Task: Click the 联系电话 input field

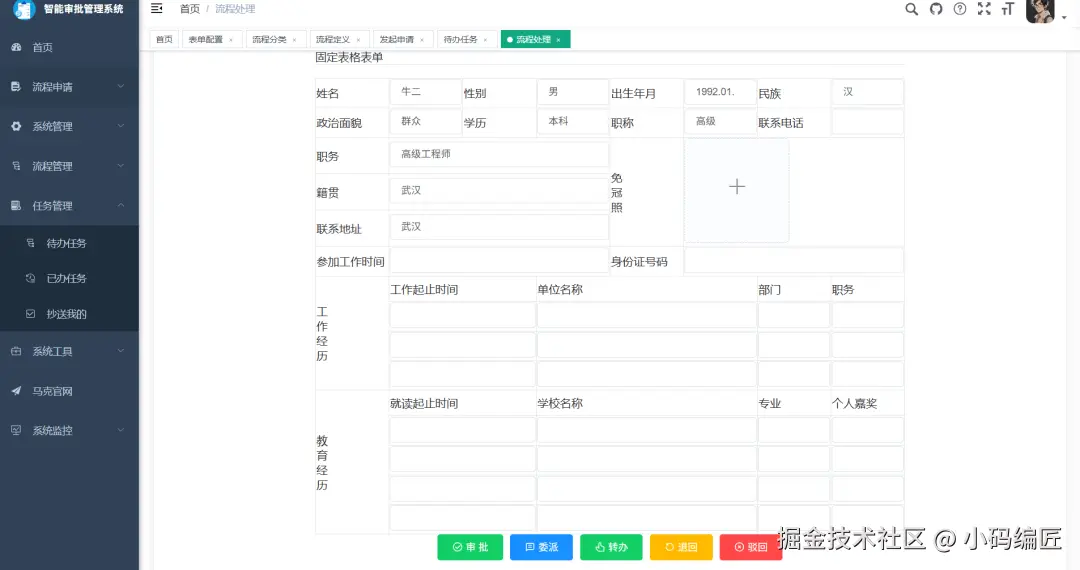Action: [867, 121]
